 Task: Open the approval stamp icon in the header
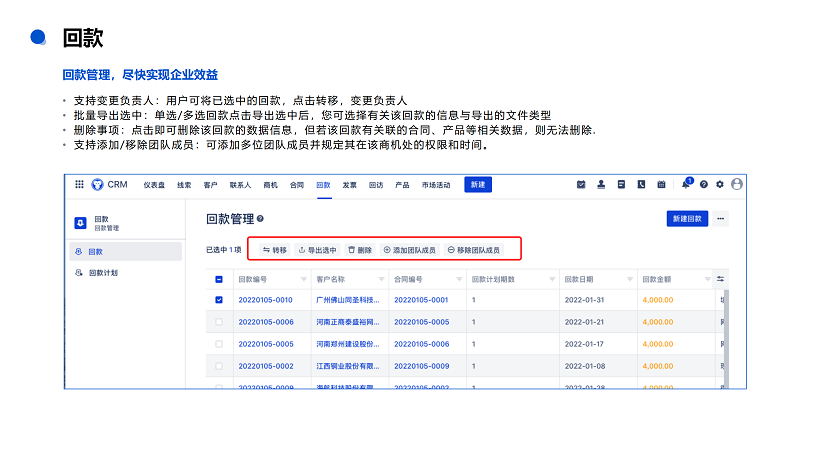click(601, 185)
